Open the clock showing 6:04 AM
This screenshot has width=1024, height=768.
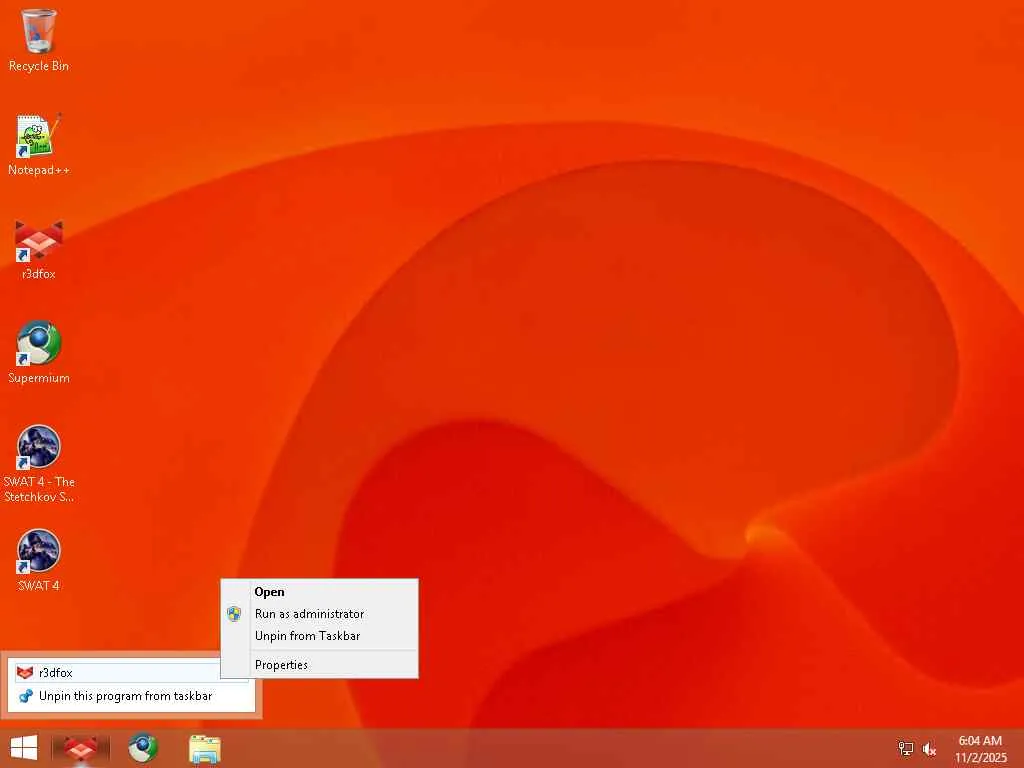point(980,749)
